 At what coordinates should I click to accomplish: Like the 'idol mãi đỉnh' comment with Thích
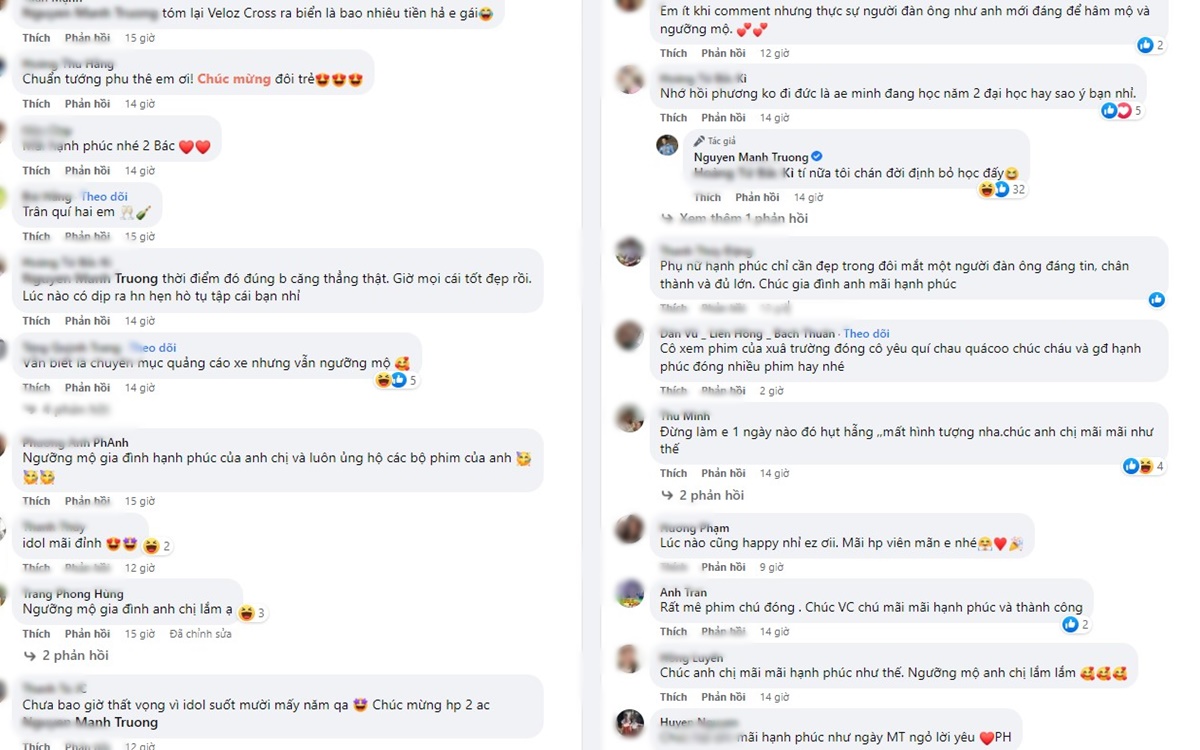(36, 568)
